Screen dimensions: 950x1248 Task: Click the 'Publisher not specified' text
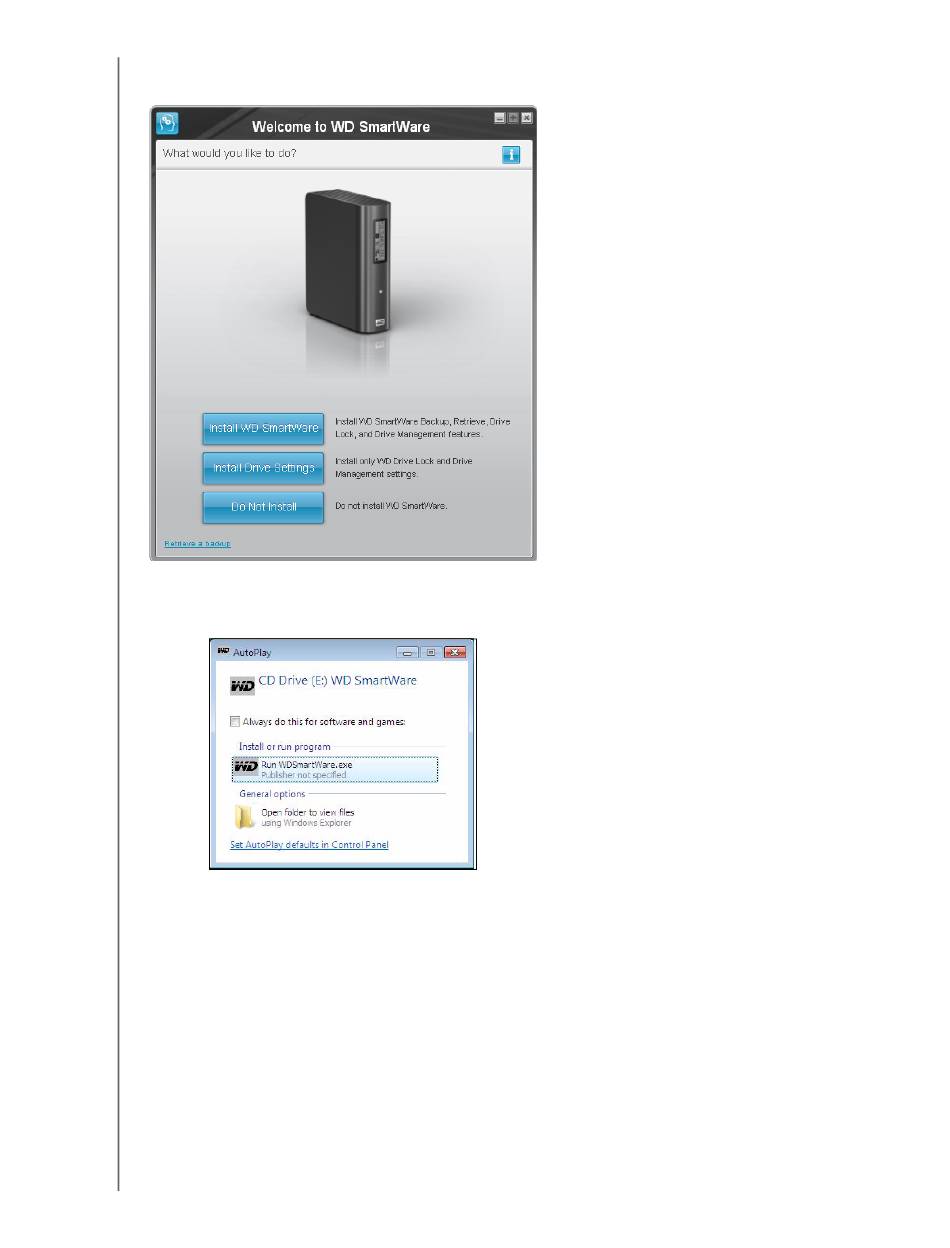coord(304,775)
